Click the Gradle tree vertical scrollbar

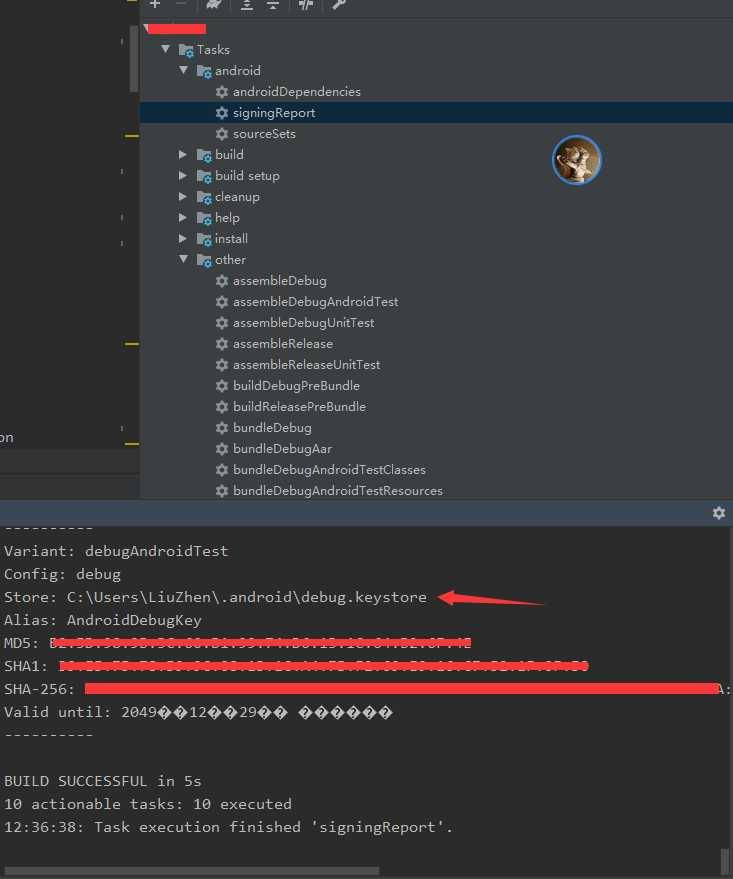click(133, 59)
